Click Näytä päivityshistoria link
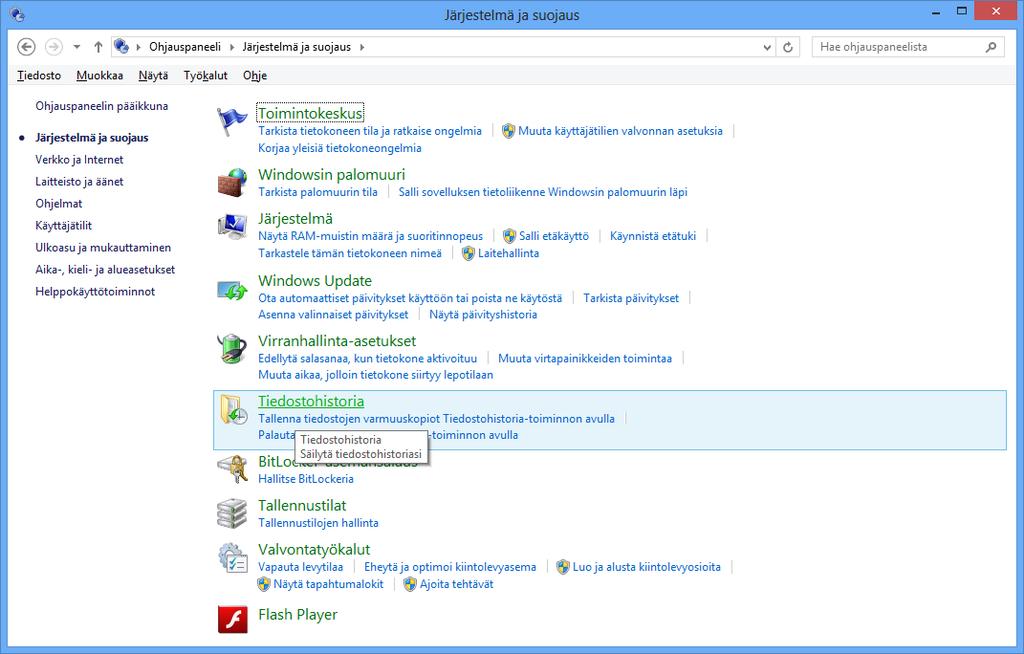The width and height of the screenshot is (1024, 654). click(x=483, y=314)
